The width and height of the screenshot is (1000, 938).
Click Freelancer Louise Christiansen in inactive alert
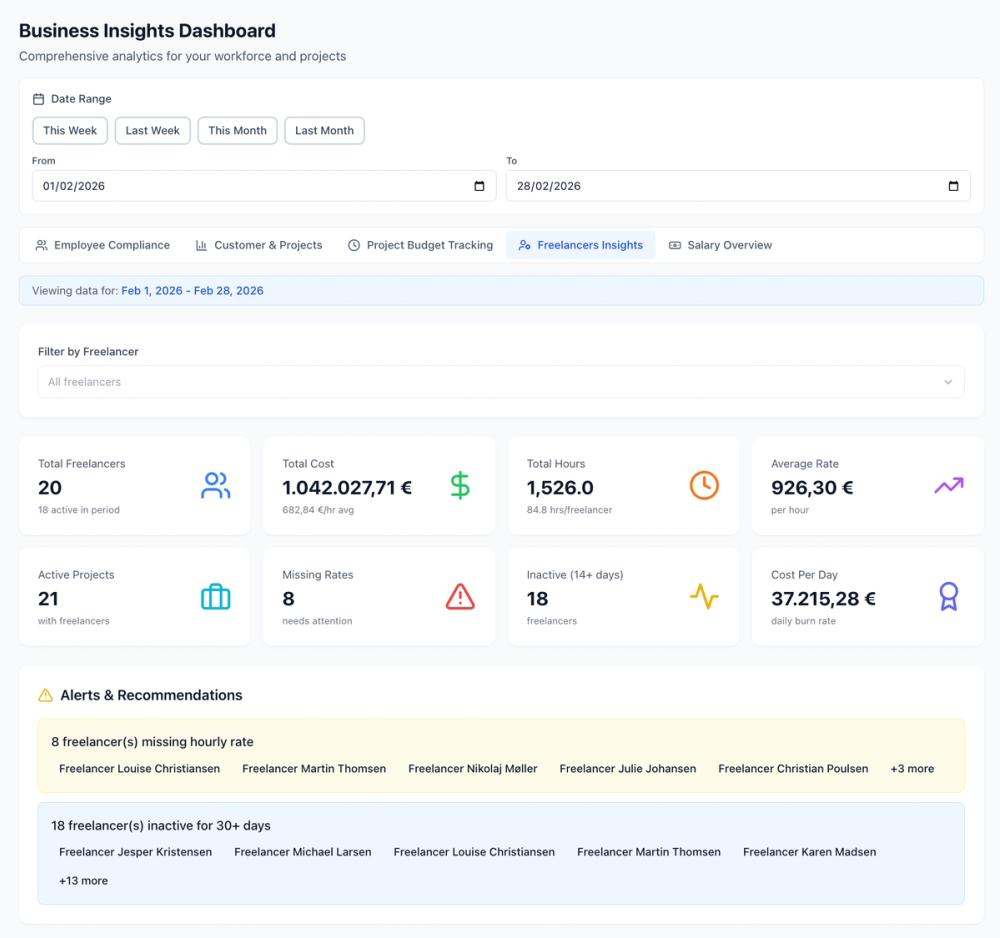(474, 852)
